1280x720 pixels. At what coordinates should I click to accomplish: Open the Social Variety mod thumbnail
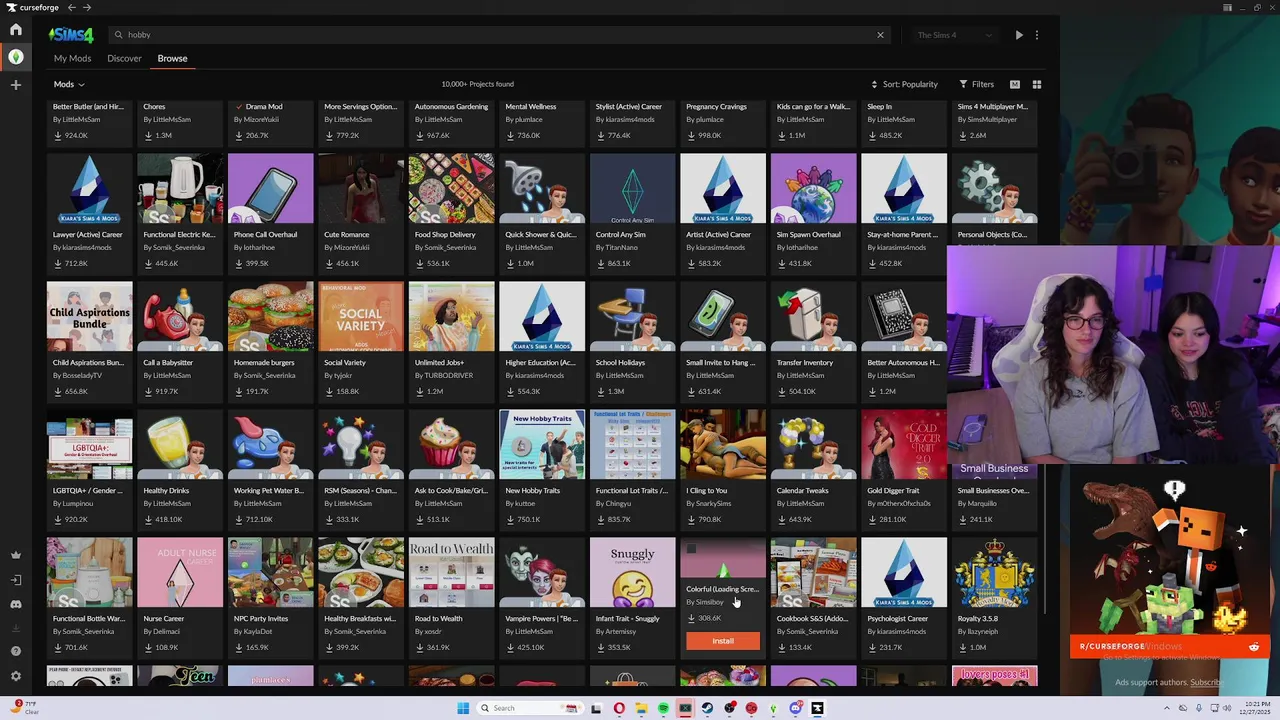coord(361,317)
